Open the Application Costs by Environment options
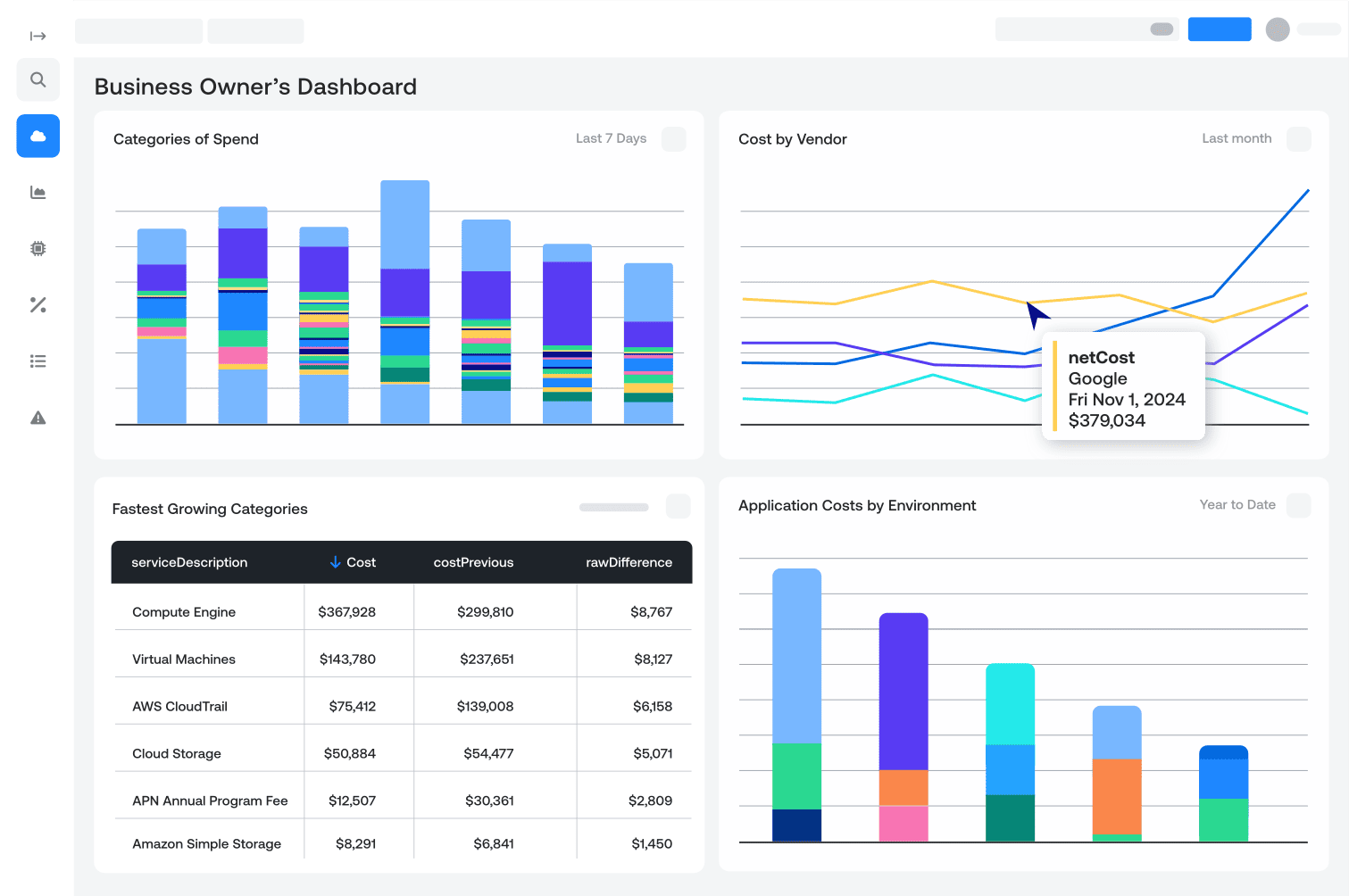This screenshot has height=896, width=1349. pos(1299,505)
